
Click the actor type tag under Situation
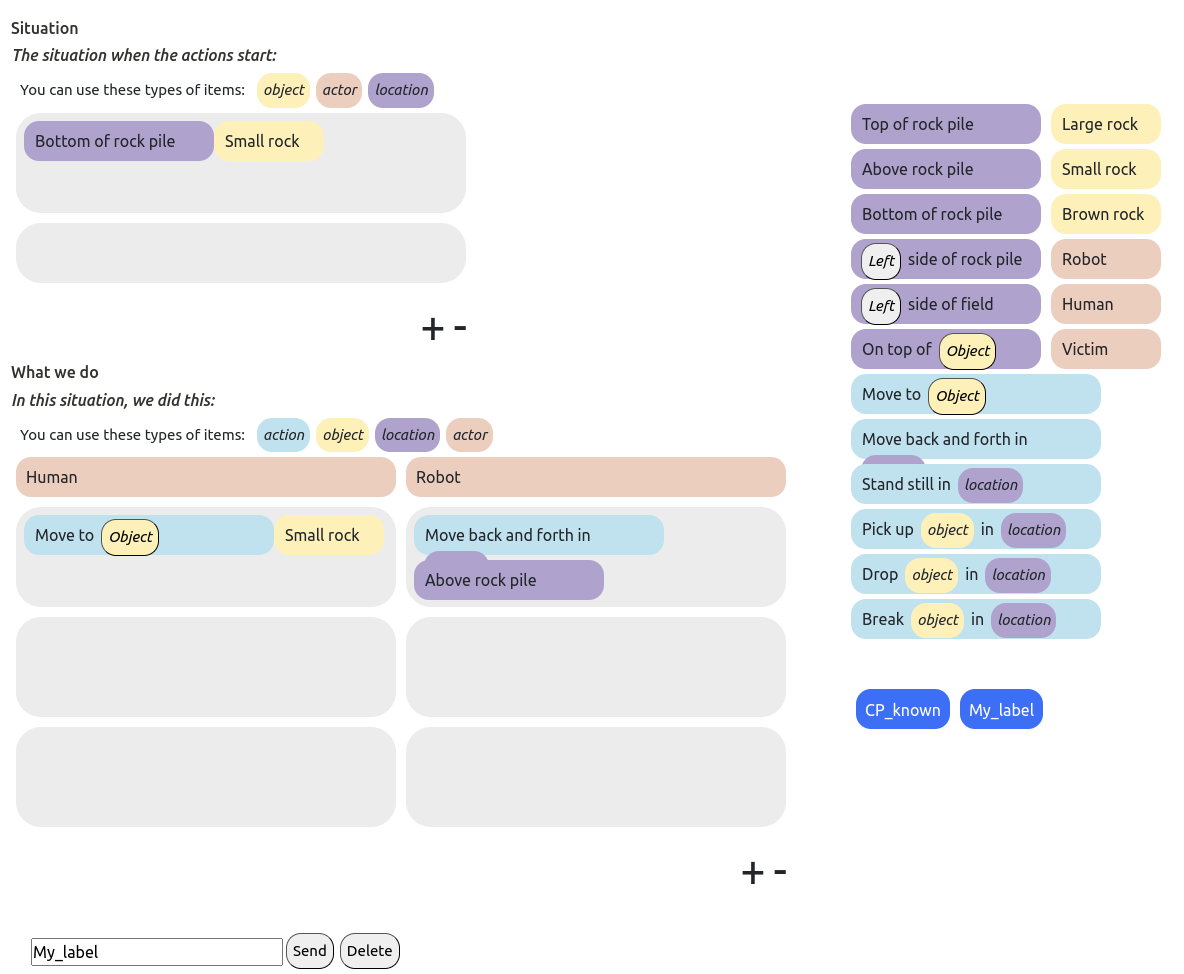(339, 90)
